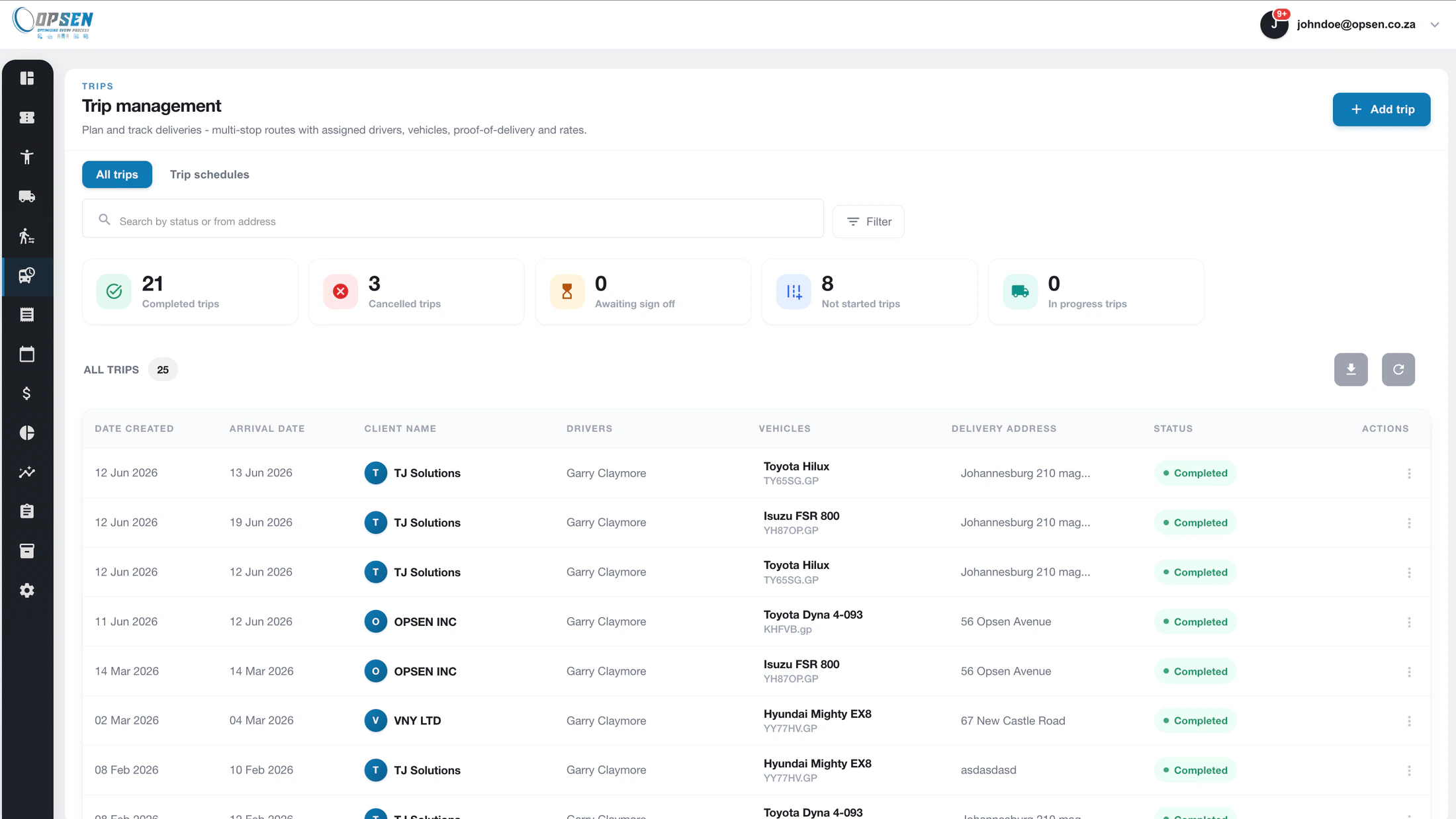Select the trips bus-clock icon in sidebar
This screenshot has height=819, width=1456.
click(x=27, y=275)
